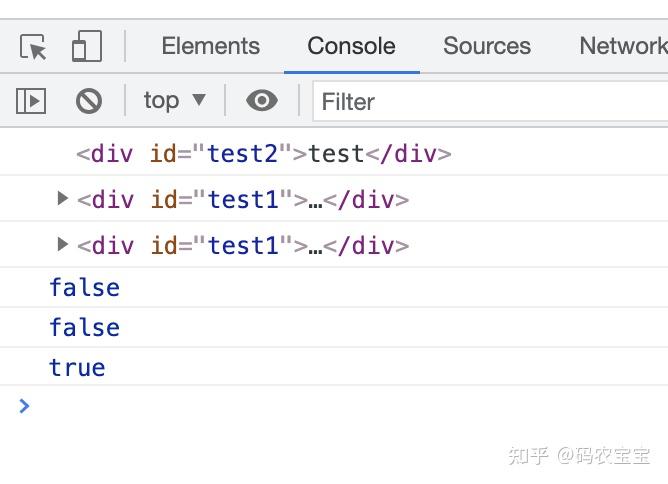Open the 'top' JavaScript context dropdown

click(175, 100)
